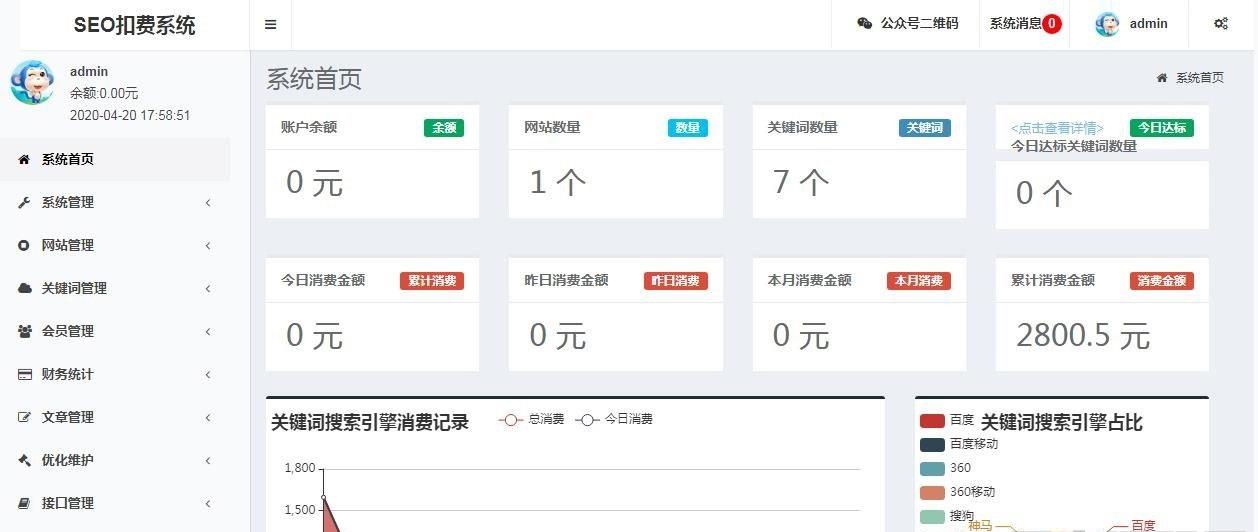Expand the 接口管理 chevron arrow
Viewport: 1258px width, 532px height.
208,504
